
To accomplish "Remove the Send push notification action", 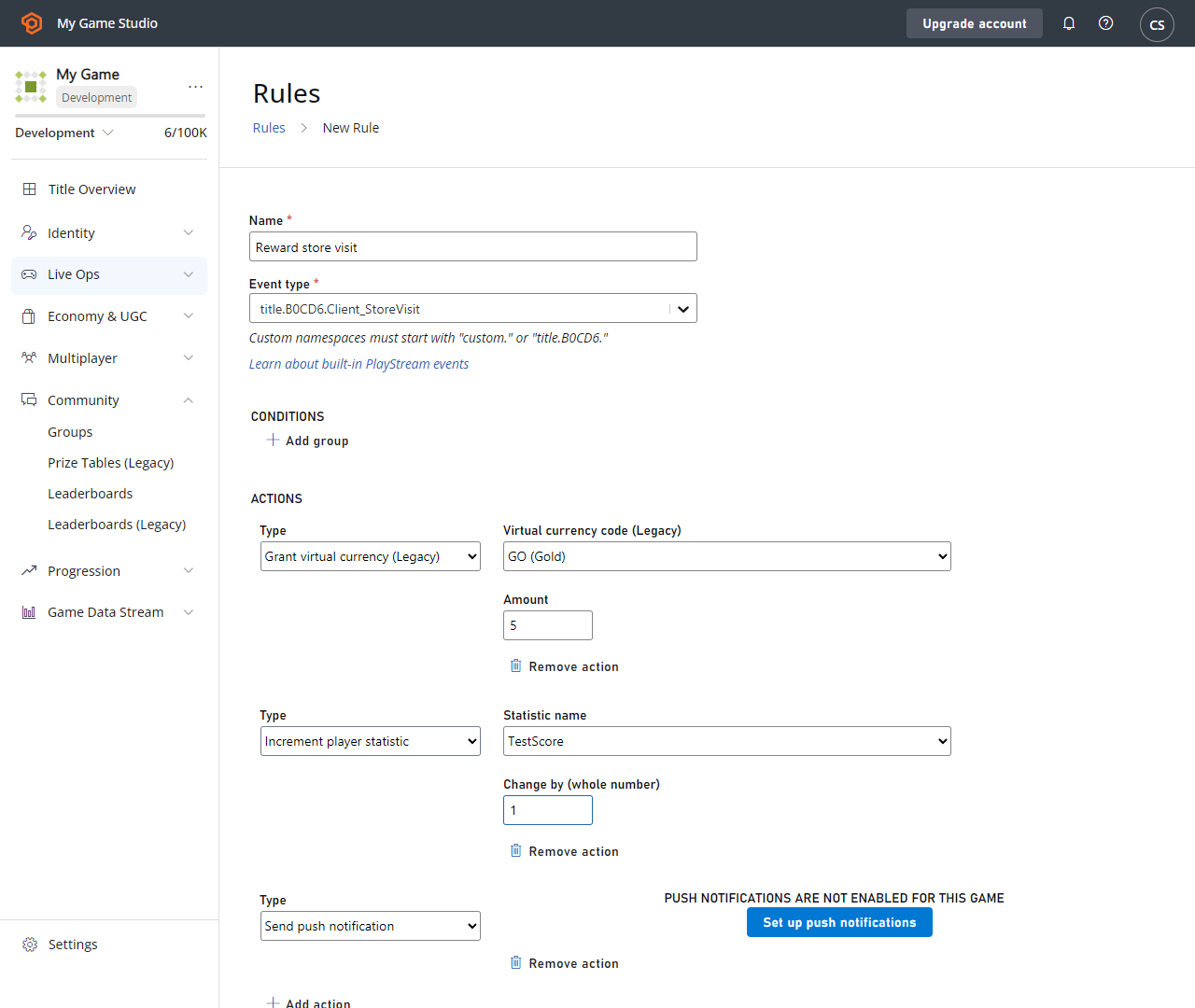I will (x=564, y=963).
